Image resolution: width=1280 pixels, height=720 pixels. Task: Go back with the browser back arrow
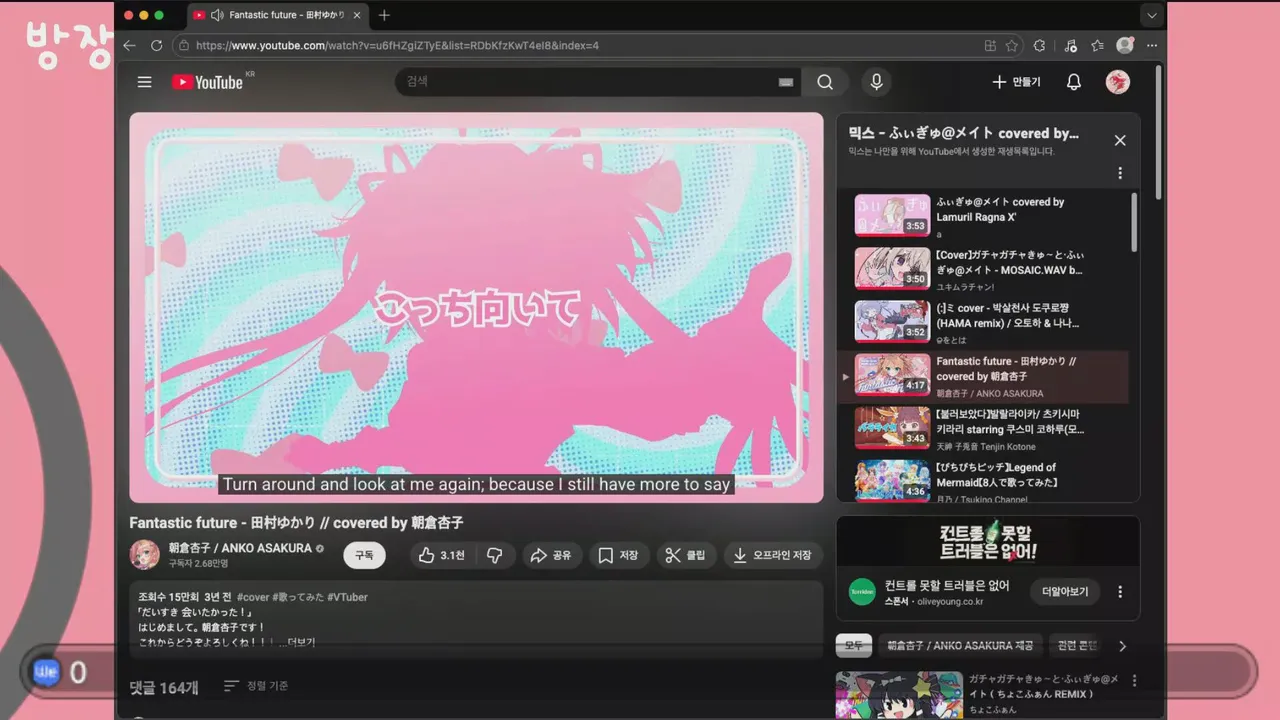(x=129, y=45)
